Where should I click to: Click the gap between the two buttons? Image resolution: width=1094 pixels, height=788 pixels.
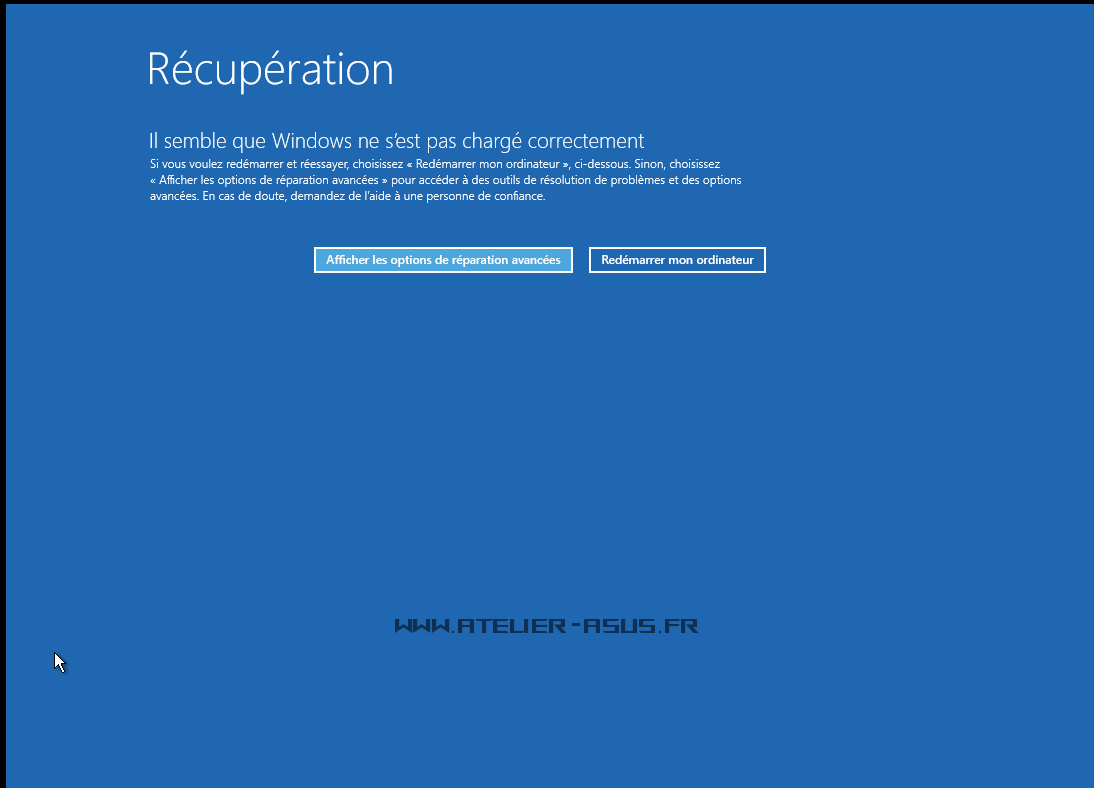581,260
